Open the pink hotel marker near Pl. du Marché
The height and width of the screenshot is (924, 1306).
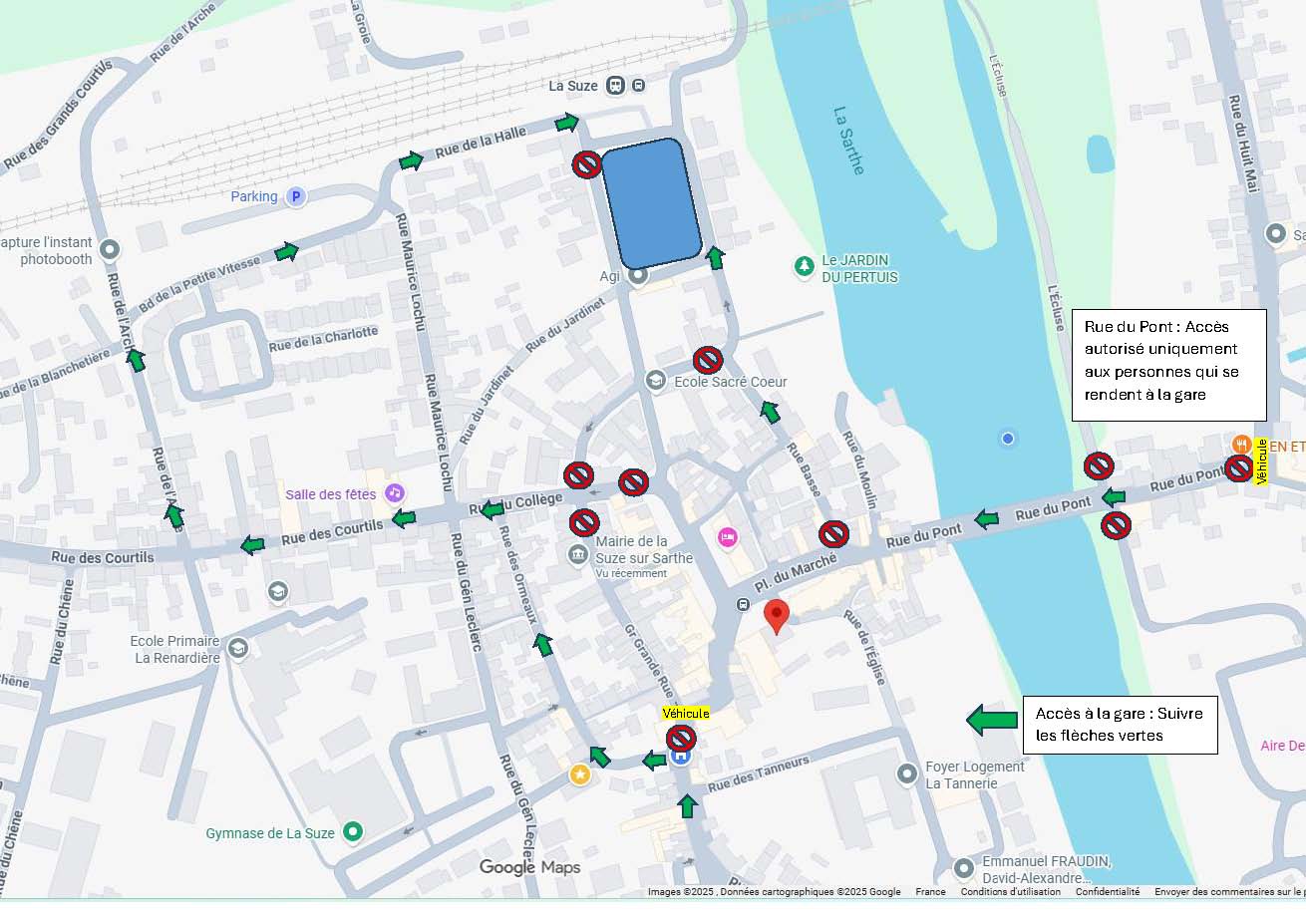(728, 538)
